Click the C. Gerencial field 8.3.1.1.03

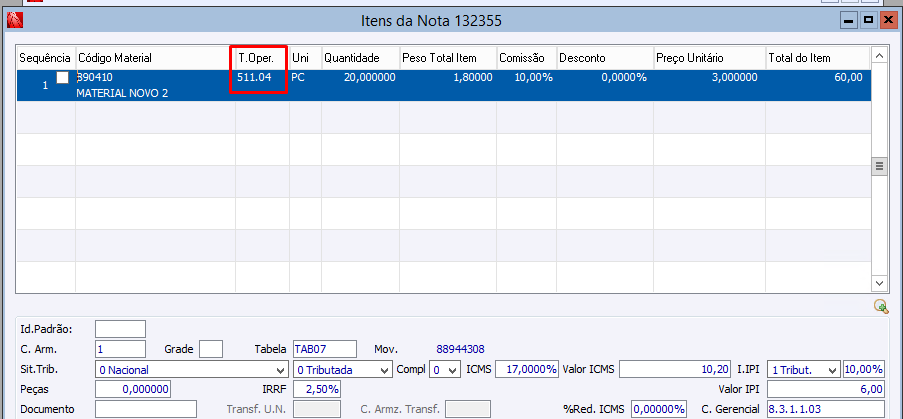click(825, 409)
